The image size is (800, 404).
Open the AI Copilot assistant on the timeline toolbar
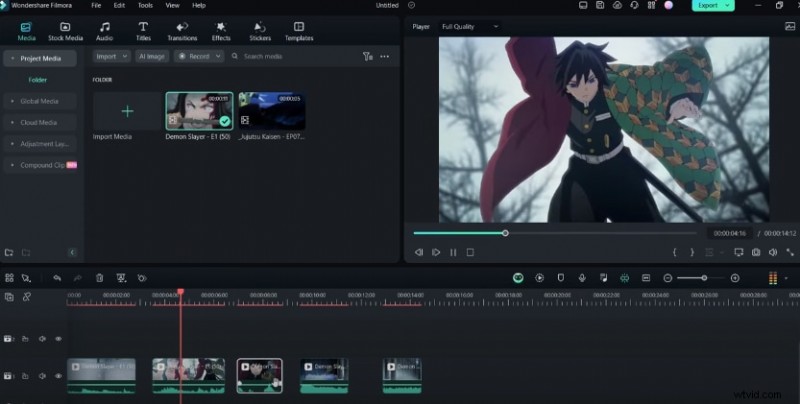518,277
